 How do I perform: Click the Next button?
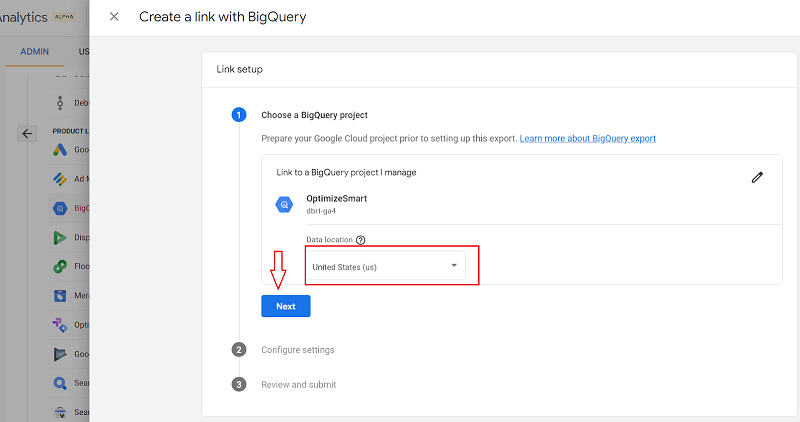(286, 306)
